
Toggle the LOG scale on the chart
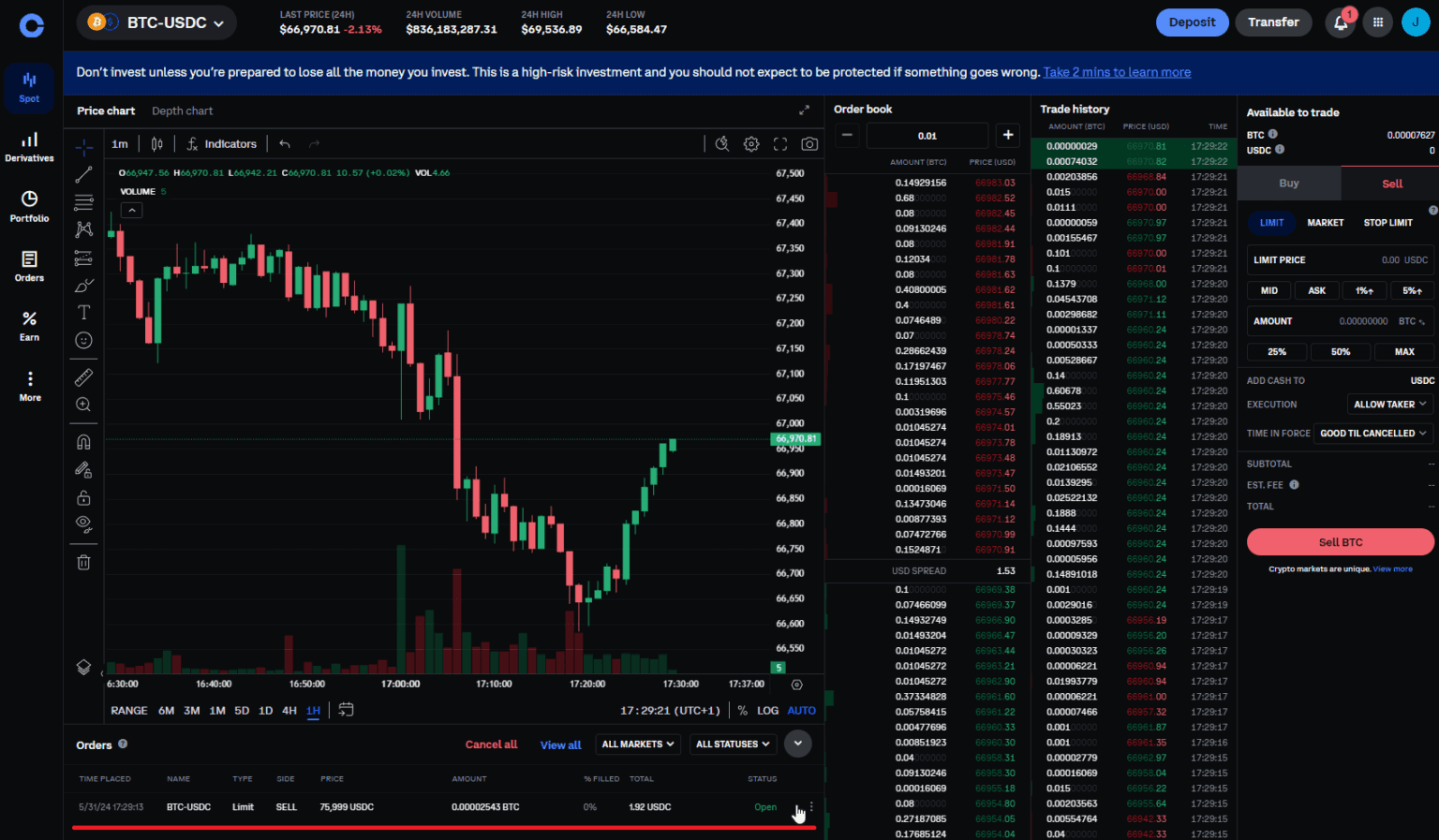(x=767, y=711)
